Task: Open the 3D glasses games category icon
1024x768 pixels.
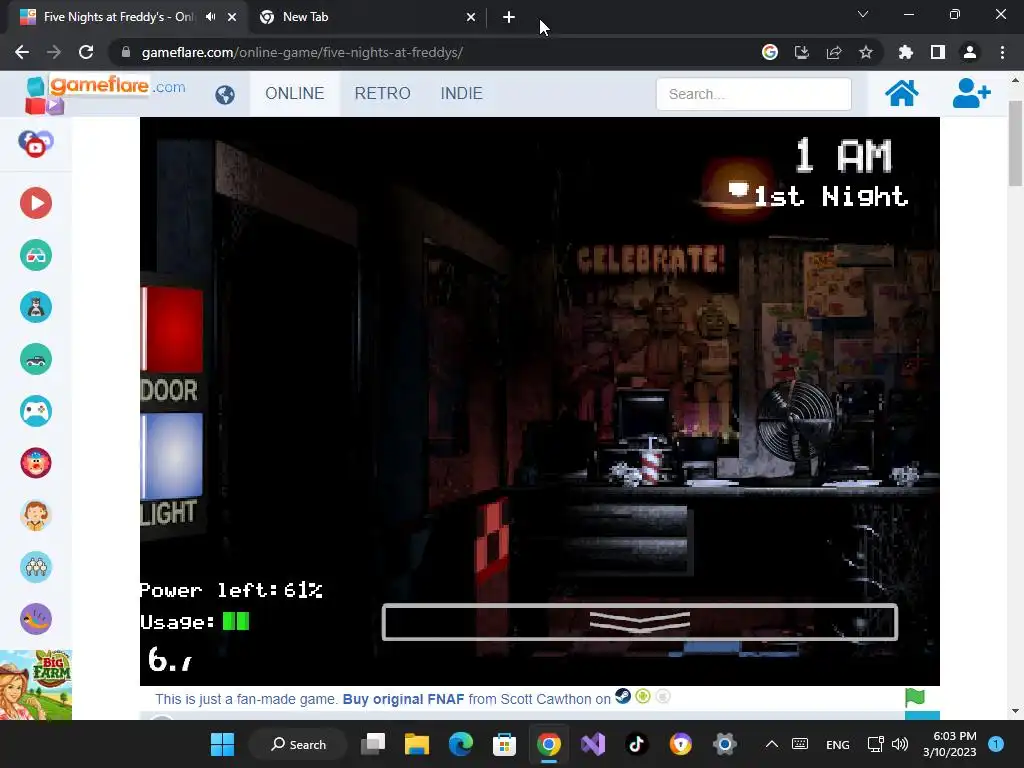Action: click(36, 255)
